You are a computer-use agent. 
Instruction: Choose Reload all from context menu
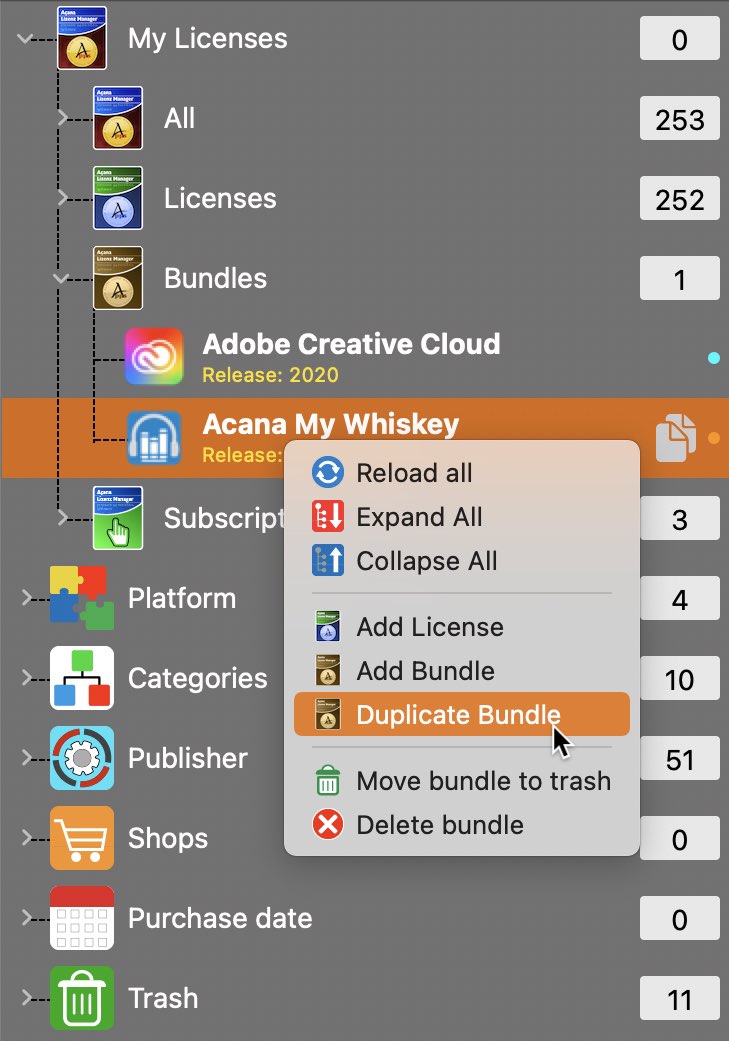tap(461, 473)
